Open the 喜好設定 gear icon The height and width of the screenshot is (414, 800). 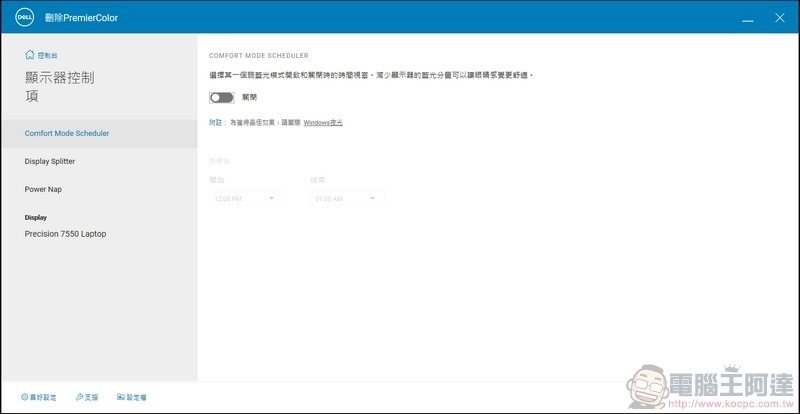point(24,397)
